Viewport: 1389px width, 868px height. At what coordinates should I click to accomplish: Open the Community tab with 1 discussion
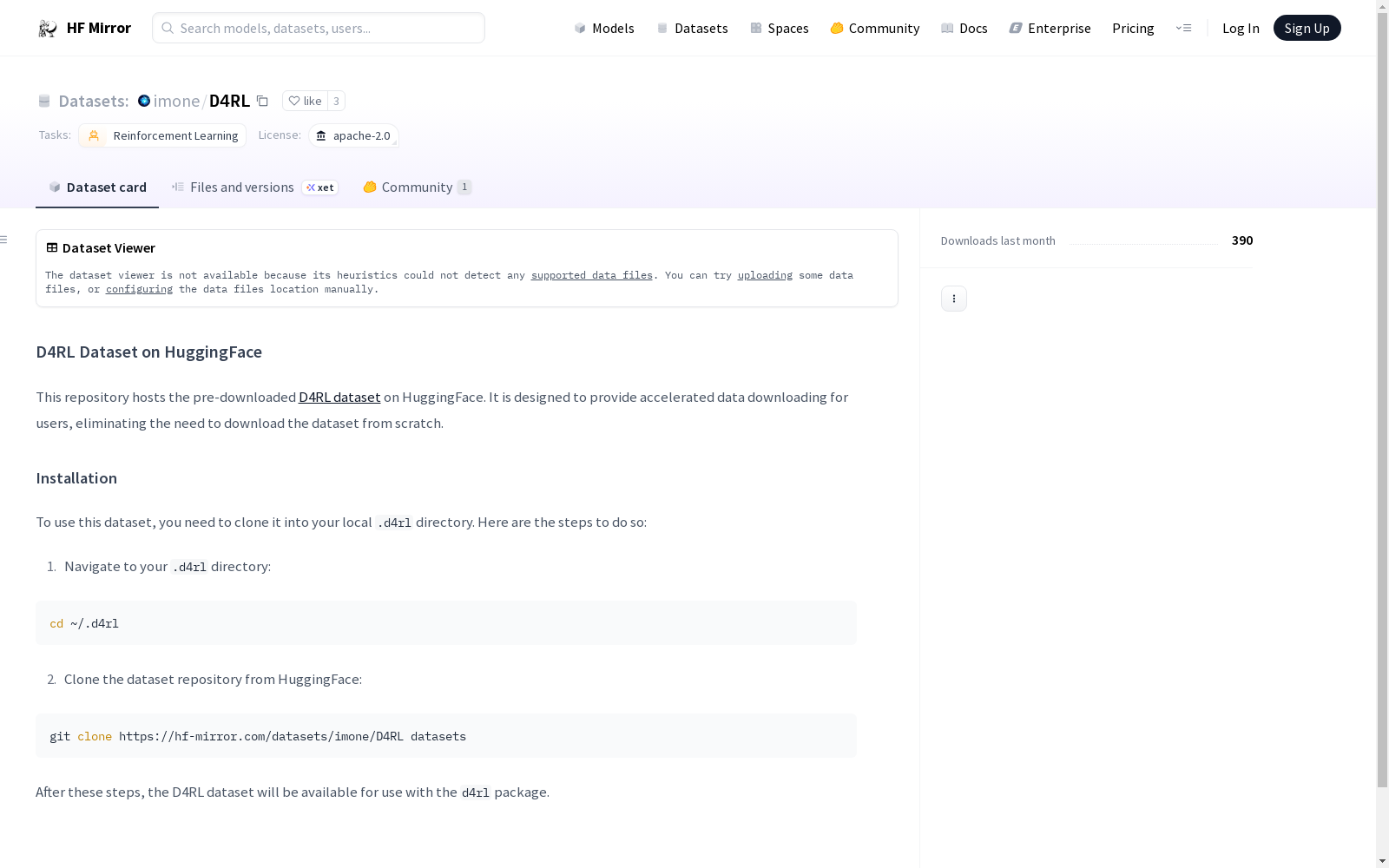[x=418, y=187]
